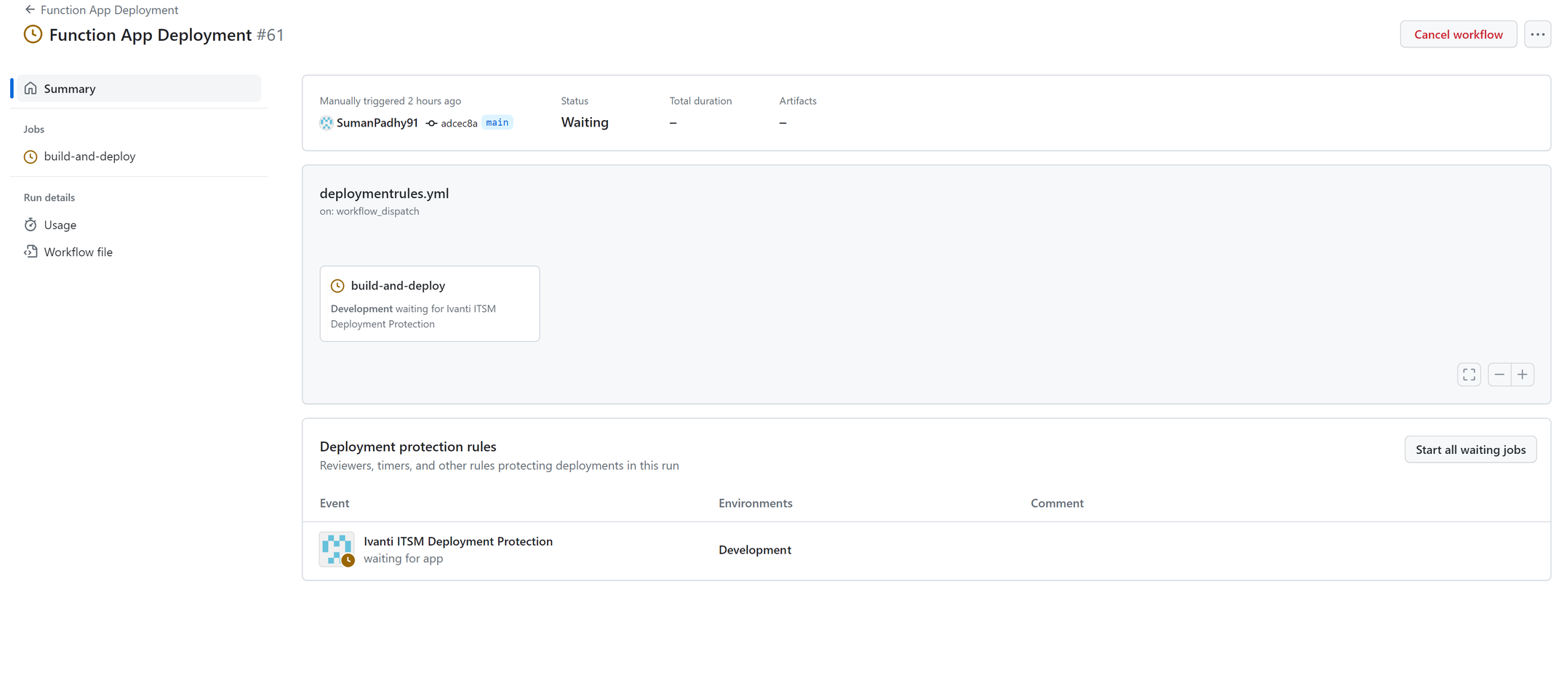The image size is (1568, 694).
Task: Click the Summary home icon
Action: tap(31, 89)
